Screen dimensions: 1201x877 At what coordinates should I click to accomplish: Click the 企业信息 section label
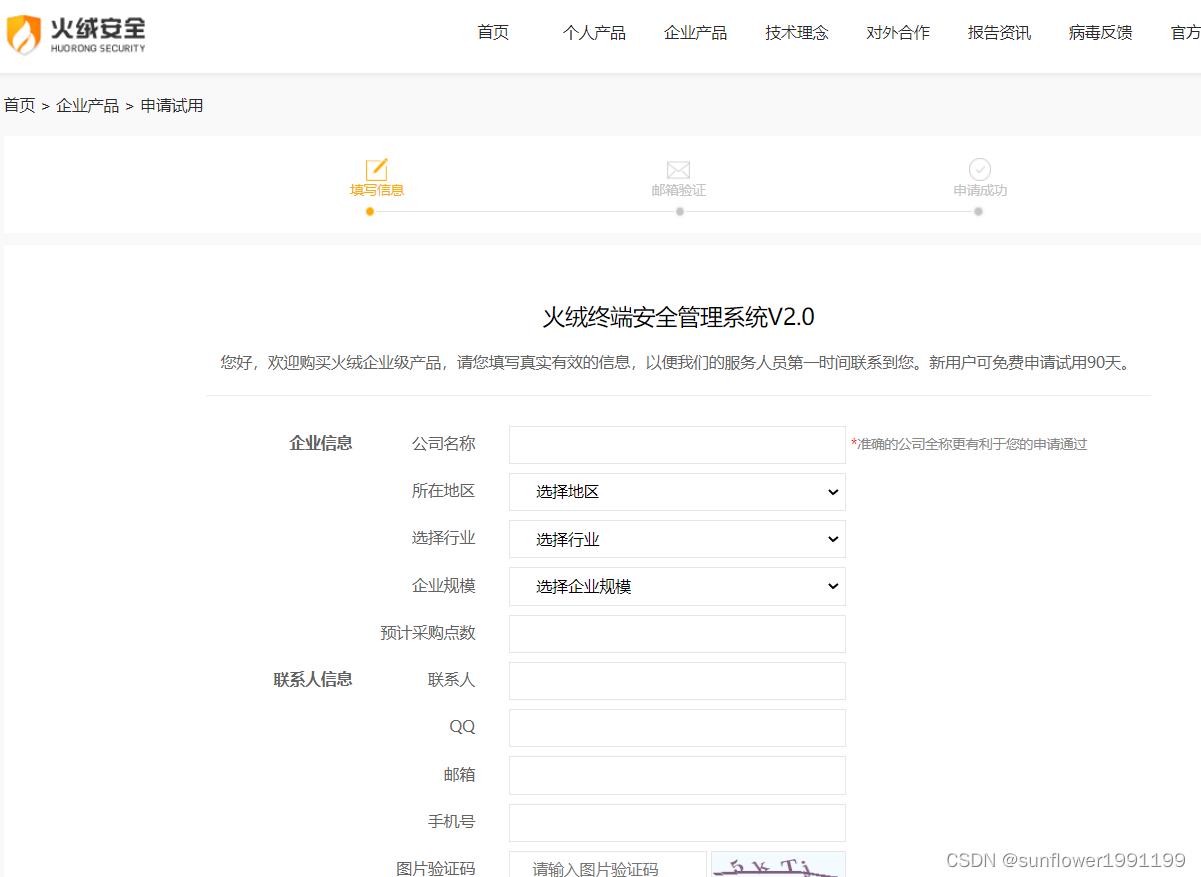click(321, 443)
